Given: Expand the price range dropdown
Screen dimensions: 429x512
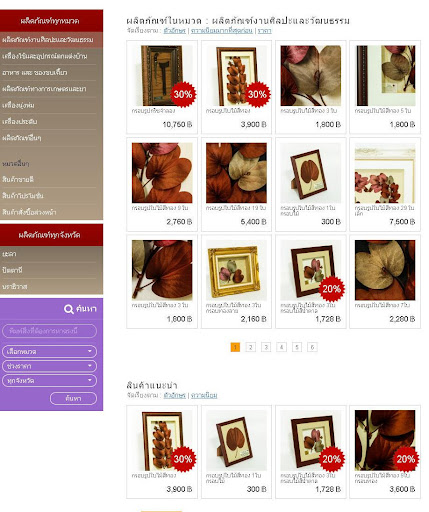Looking at the screenshot, I should tap(49, 366).
